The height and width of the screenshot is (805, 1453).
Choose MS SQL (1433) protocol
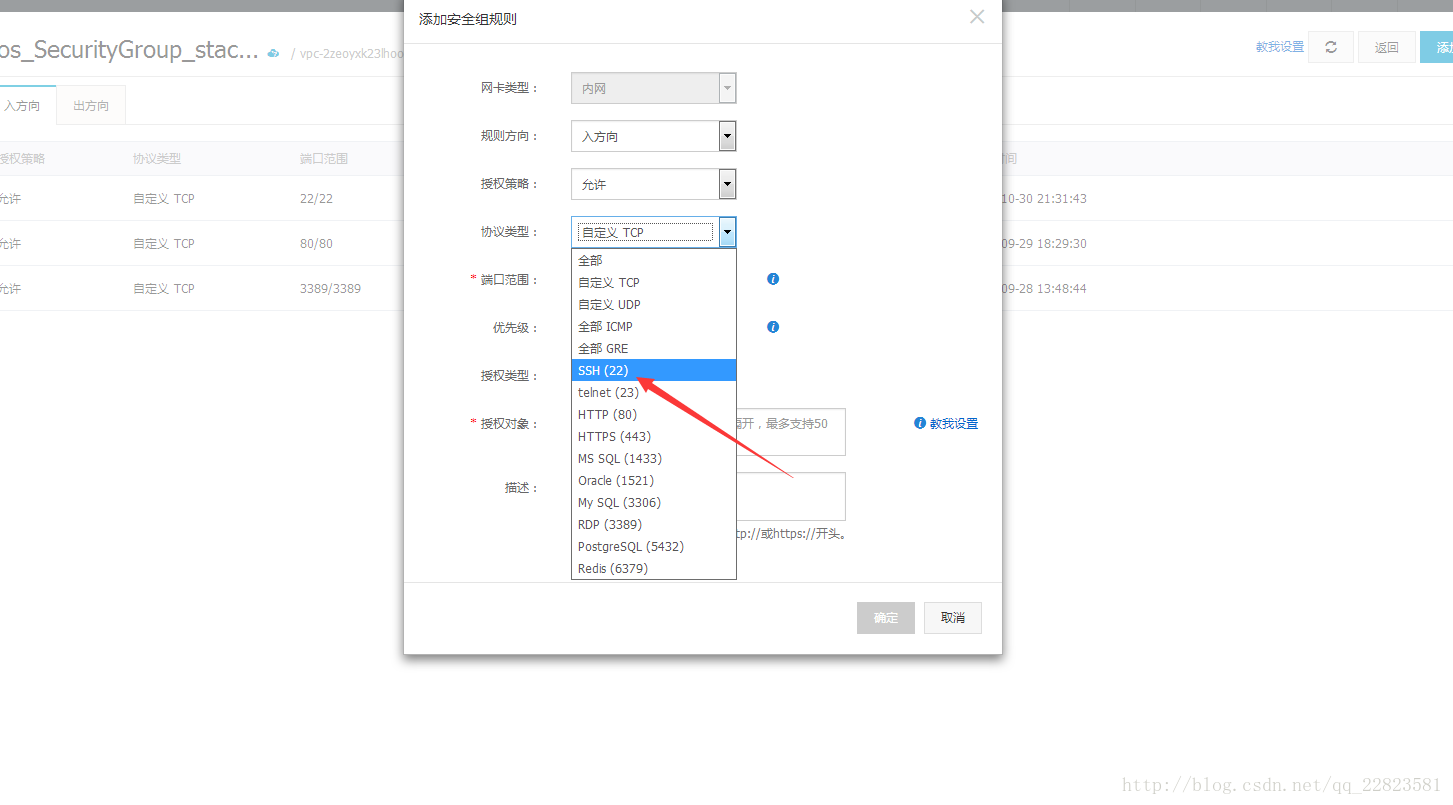point(654,458)
